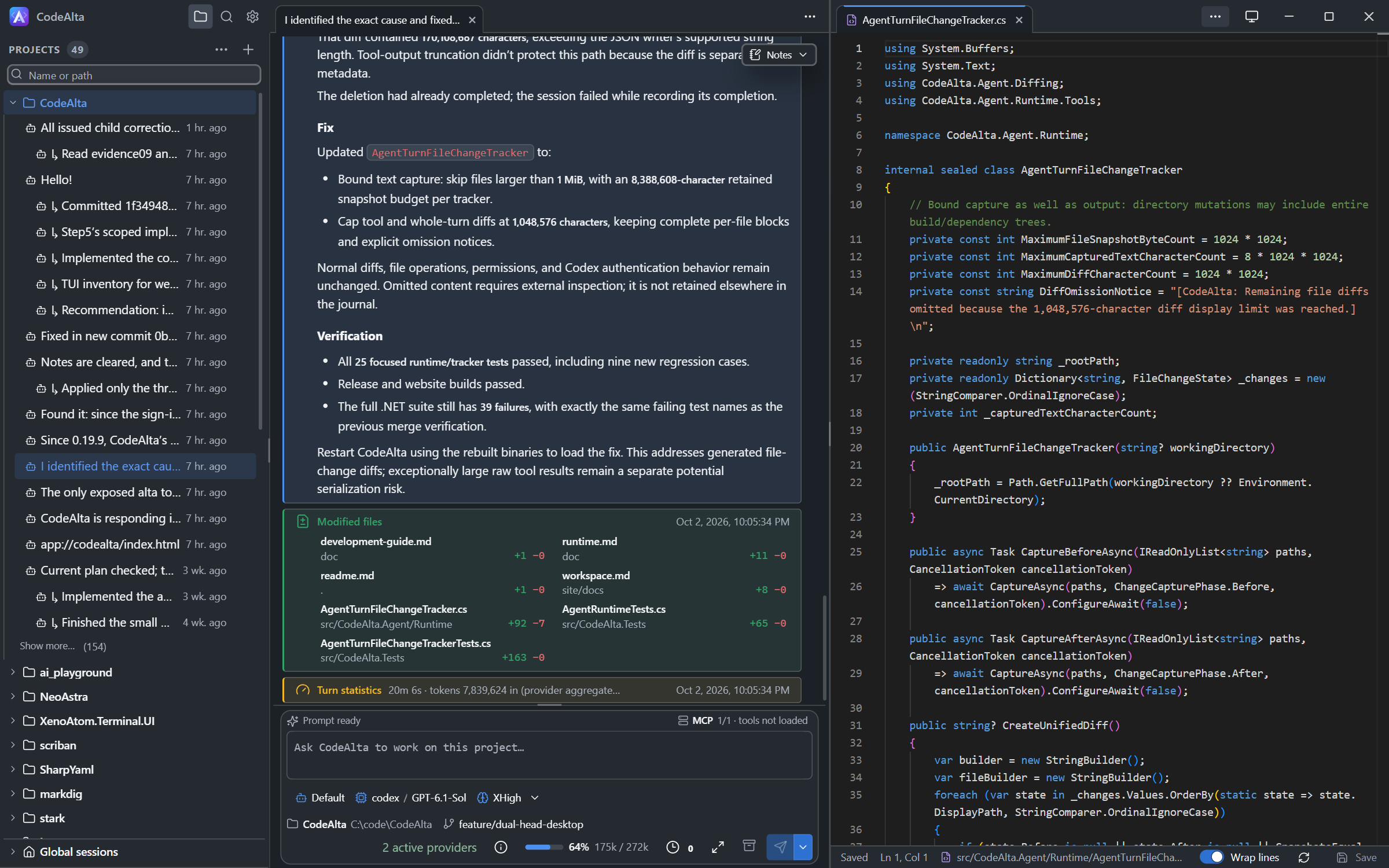Image resolution: width=1389 pixels, height=868 pixels.
Task: Open the send options dropdown arrow
Action: coord(803,847)
